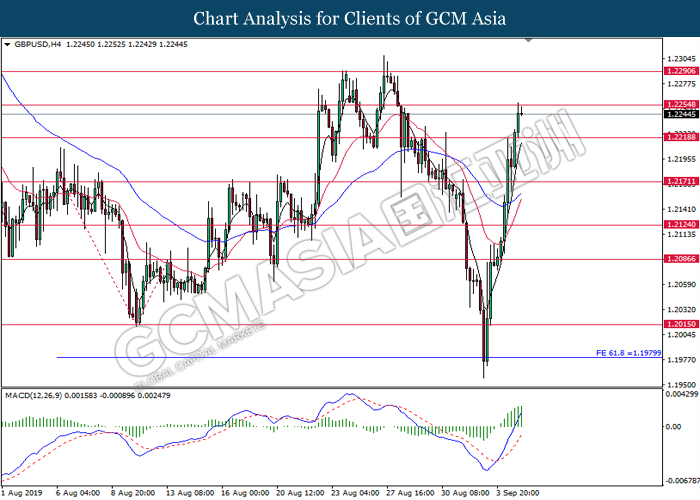Click the 1.20320 price scale value
The image size is (700, 500).
tap(681, 310)
